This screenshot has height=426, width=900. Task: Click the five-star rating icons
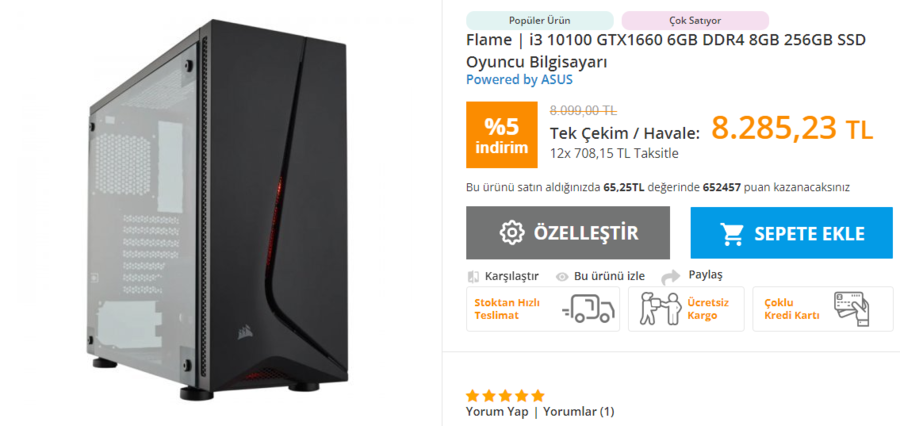pos(505,396)
